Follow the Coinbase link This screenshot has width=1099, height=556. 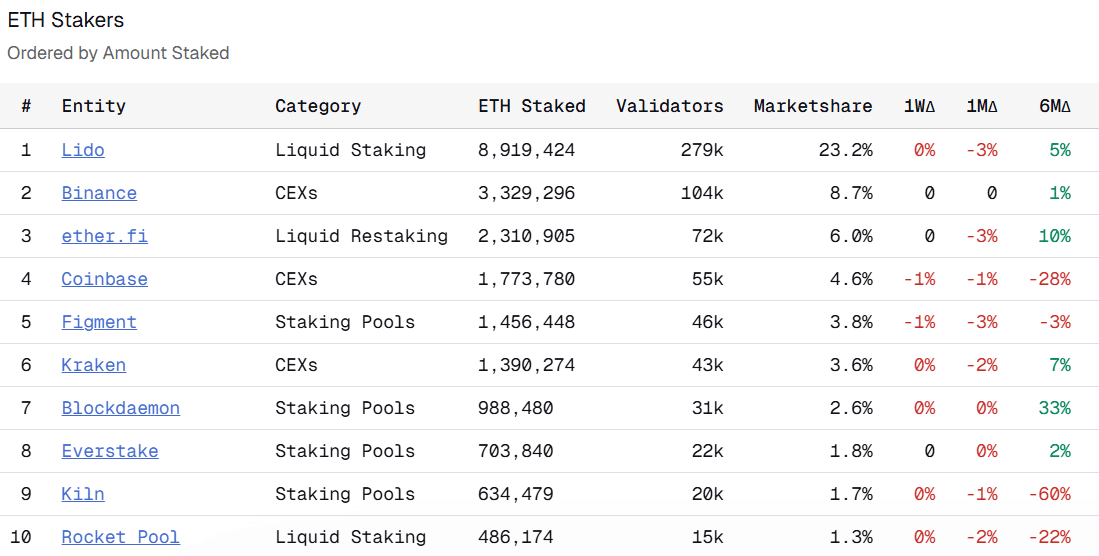click(x=104, y=279)
